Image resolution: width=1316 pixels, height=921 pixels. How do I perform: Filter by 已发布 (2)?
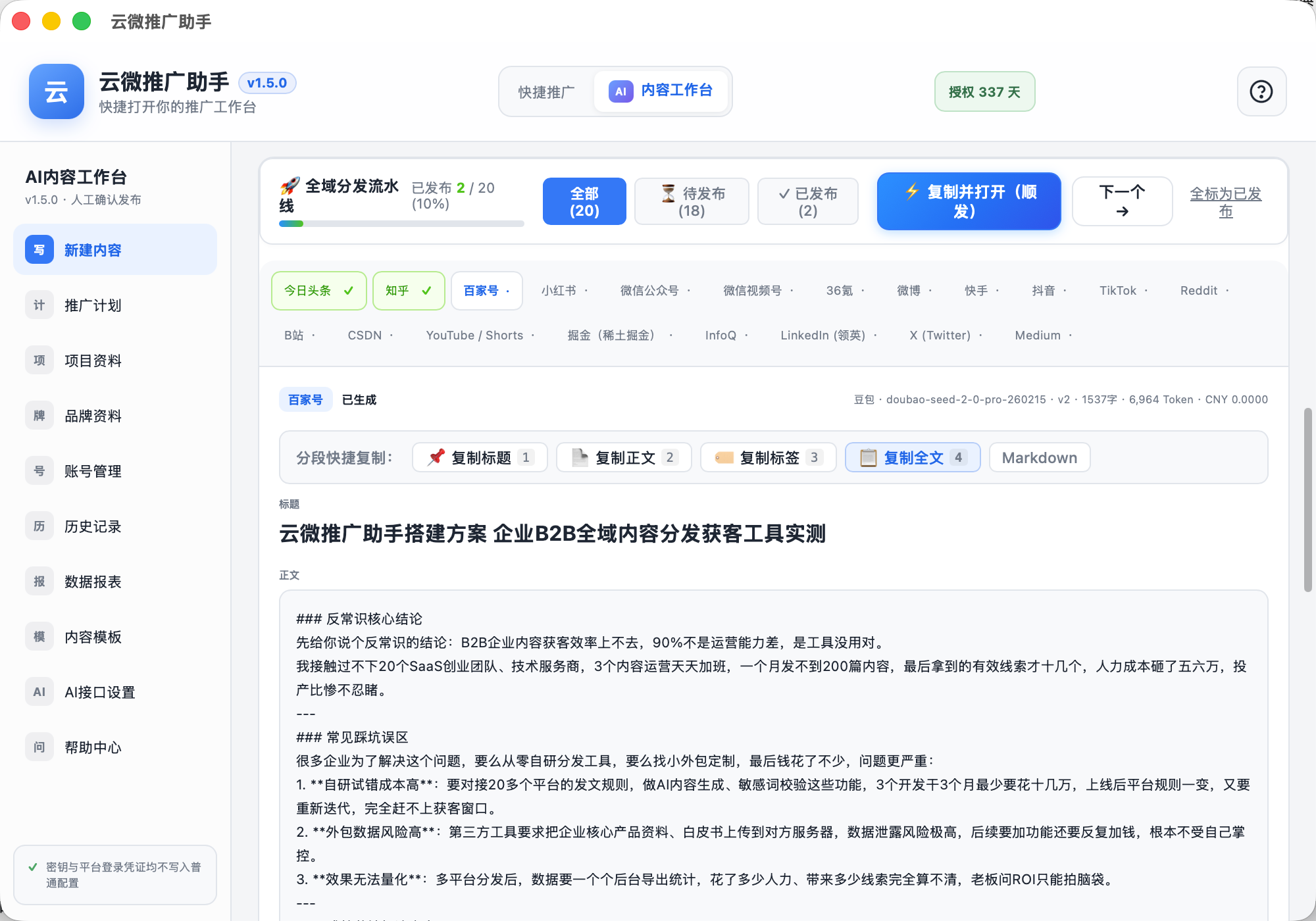808,201
